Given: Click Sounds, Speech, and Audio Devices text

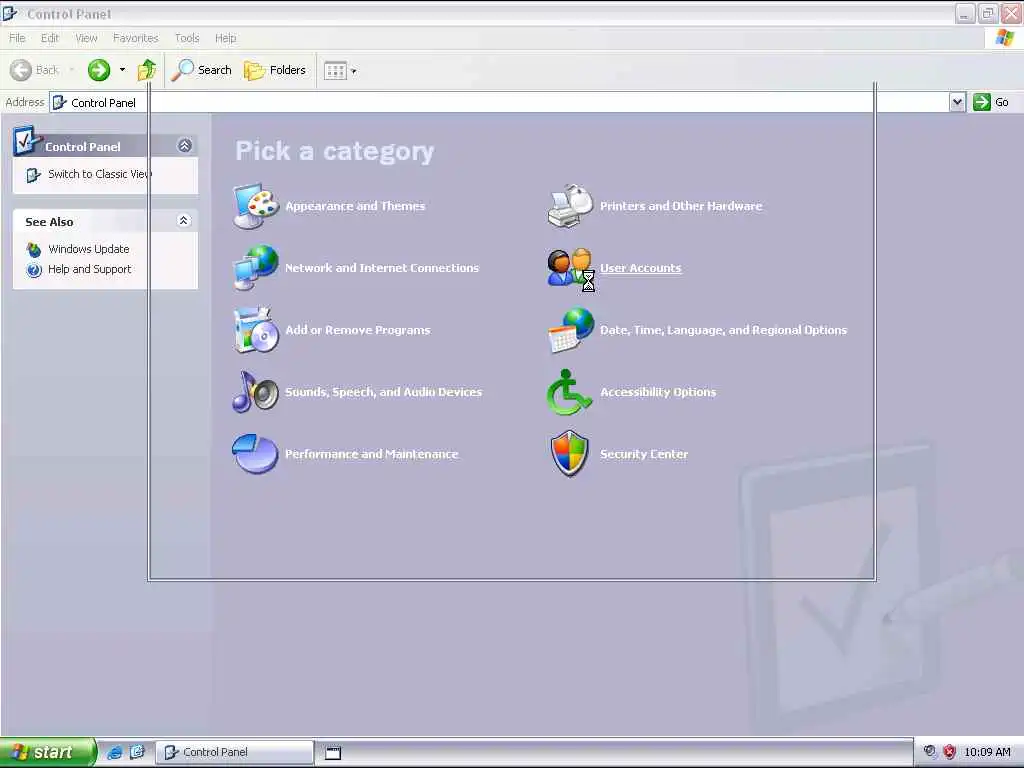Looking at the screenshot, I should [x=383, y=392].
